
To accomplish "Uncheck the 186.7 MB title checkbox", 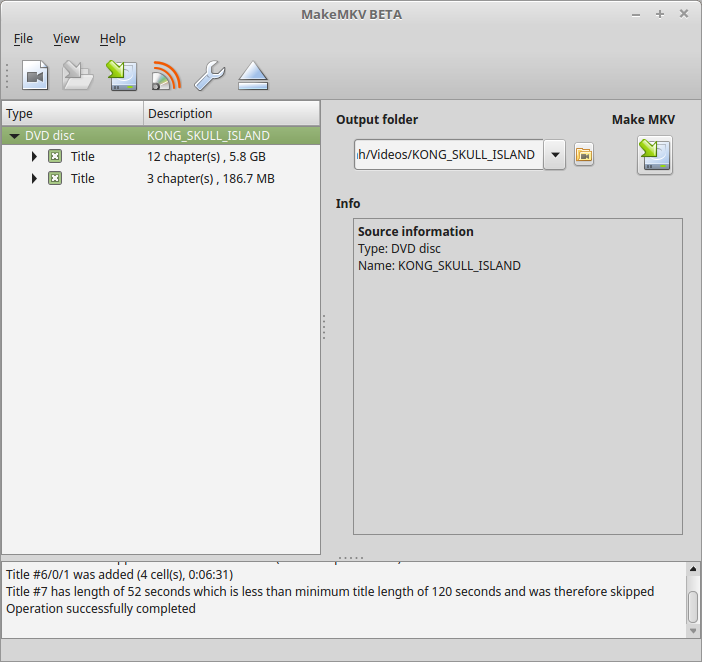I will pos(55,179).
